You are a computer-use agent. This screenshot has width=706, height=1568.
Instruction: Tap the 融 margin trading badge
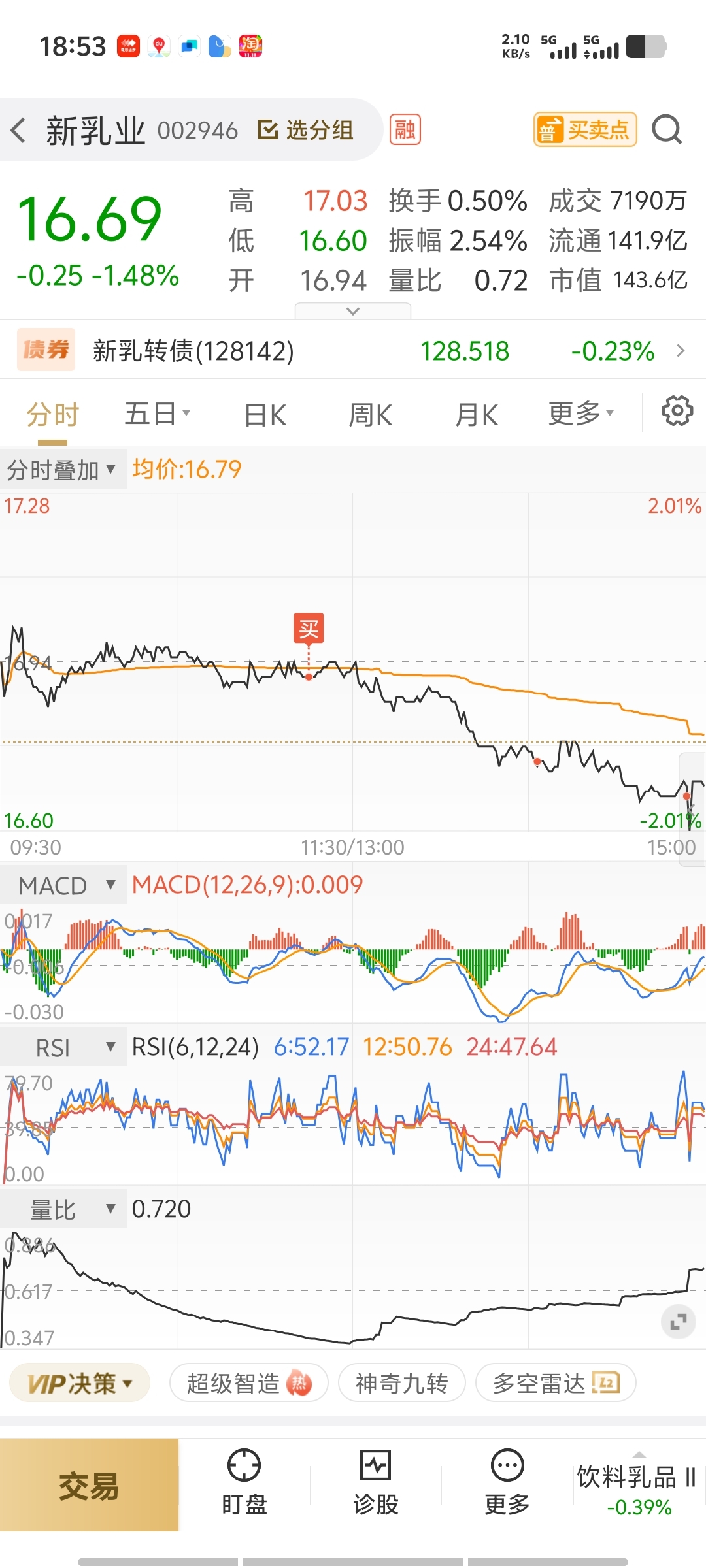(405, 129)
